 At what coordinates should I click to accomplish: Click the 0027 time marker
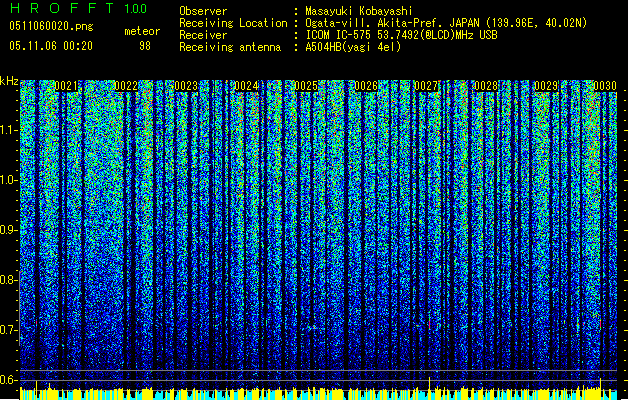pyautogui.click(x=426, y=86)
